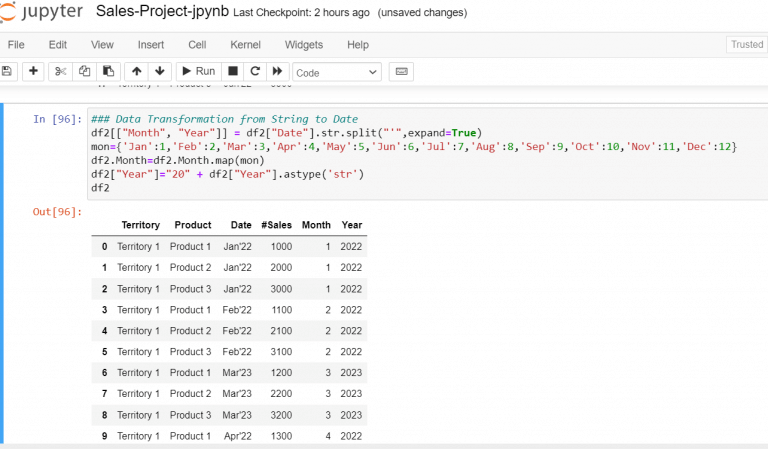Insert a cell below with plus icon

click(x=33, y=71)
